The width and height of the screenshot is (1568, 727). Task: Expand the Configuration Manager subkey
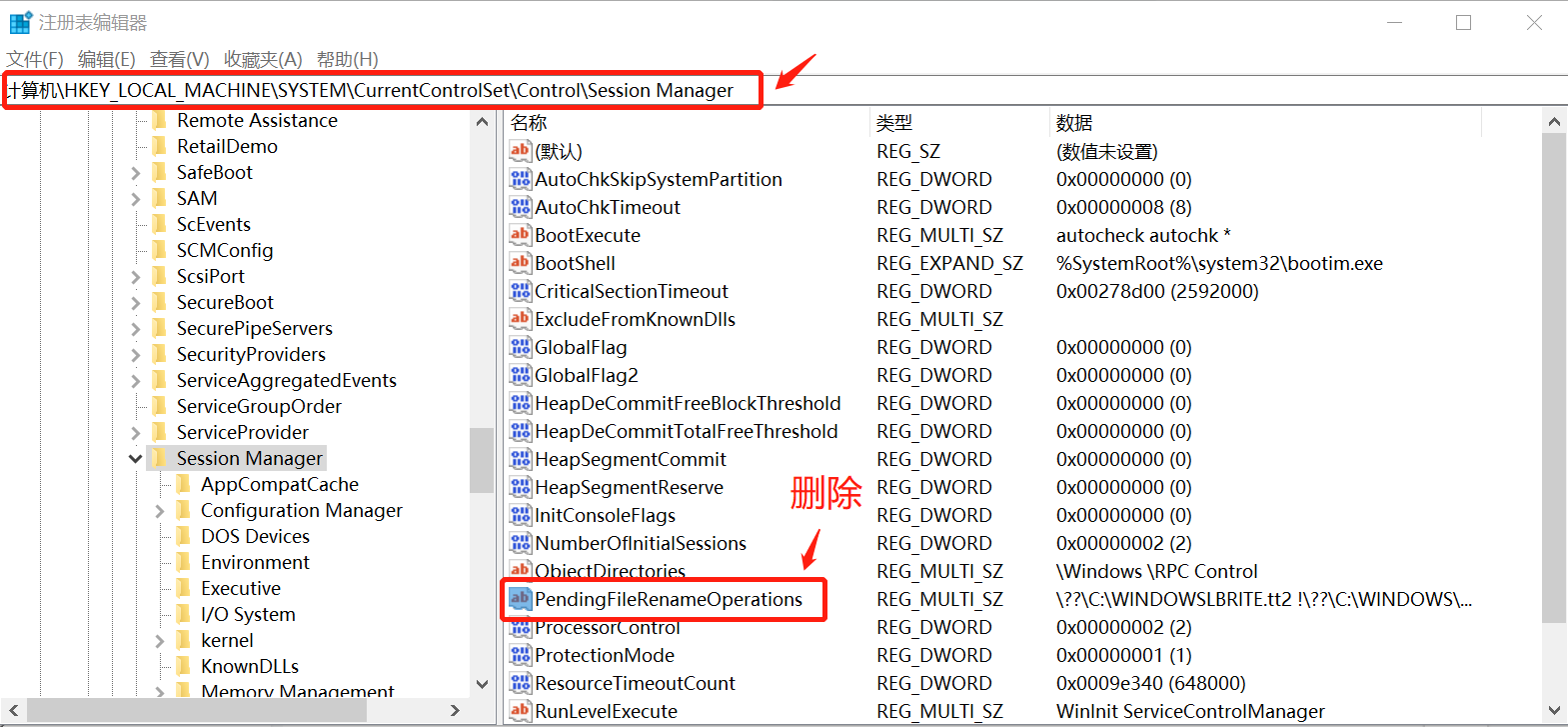pos(159,511)
